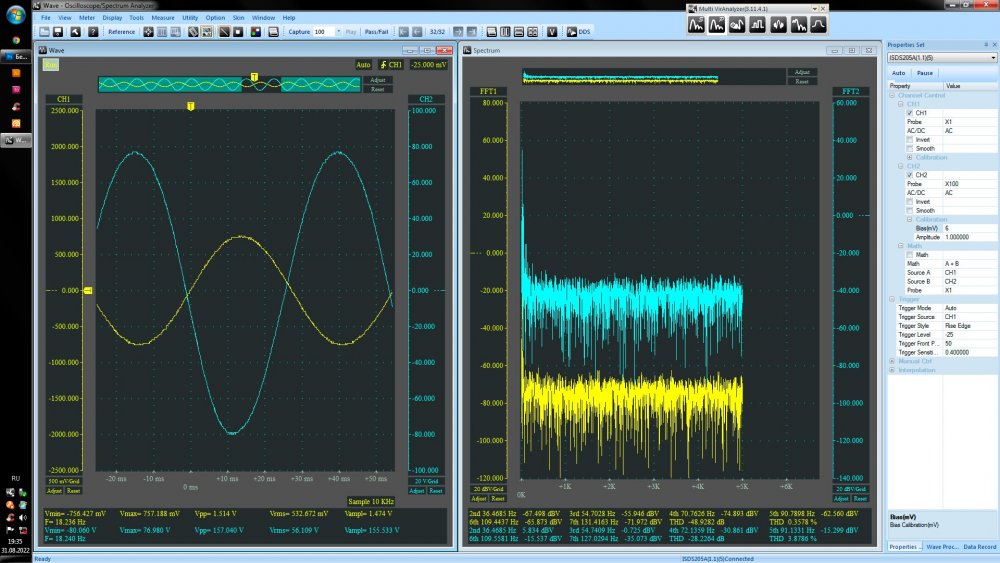Open the Measure menu
This screenshot has height=563, width=1000.
pos(163,17)
